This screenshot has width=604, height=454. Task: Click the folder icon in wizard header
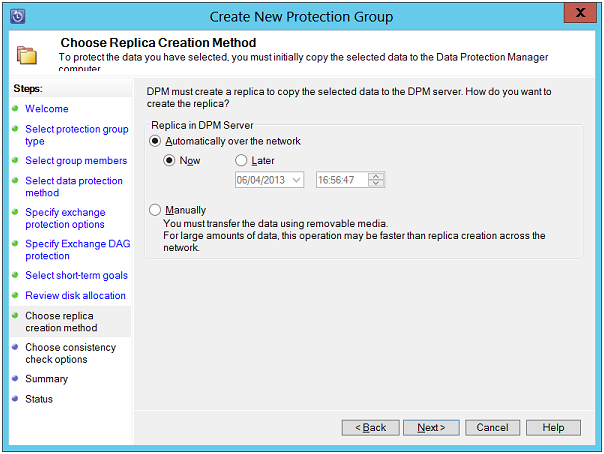coord(27,55)
